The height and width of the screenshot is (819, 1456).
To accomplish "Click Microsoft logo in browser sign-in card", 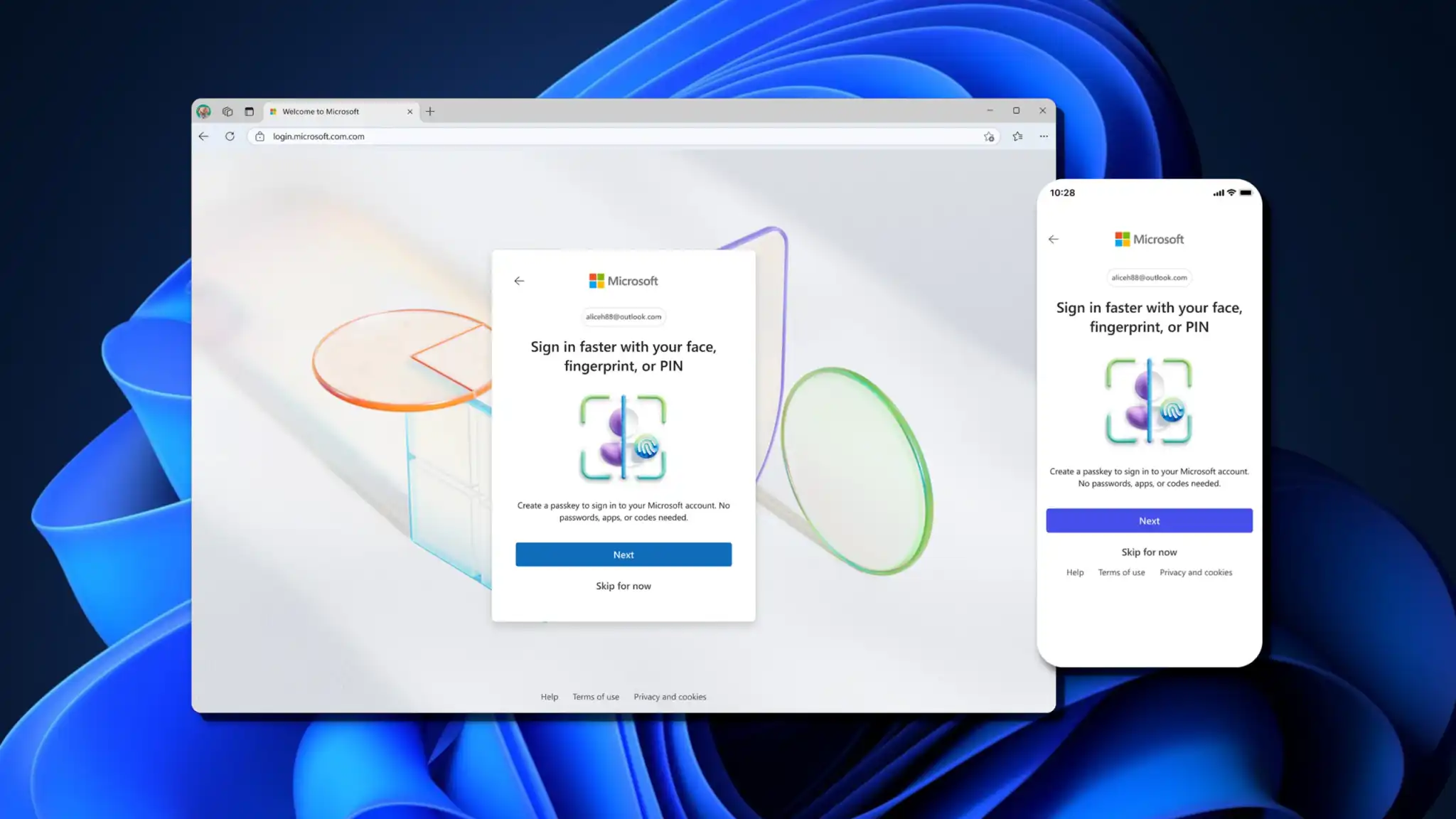I will tap(623, 281).
